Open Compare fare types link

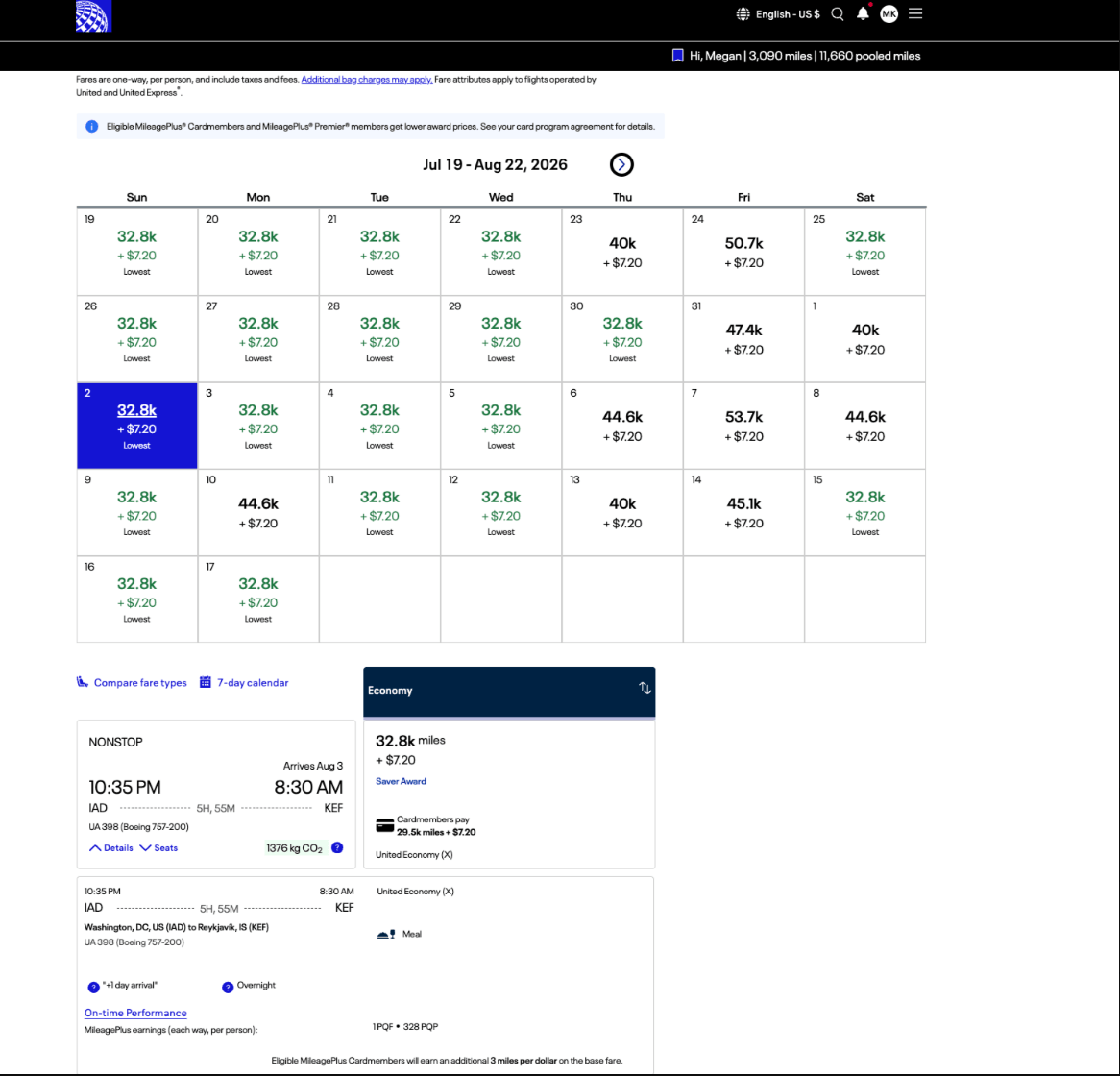point(140,683)
